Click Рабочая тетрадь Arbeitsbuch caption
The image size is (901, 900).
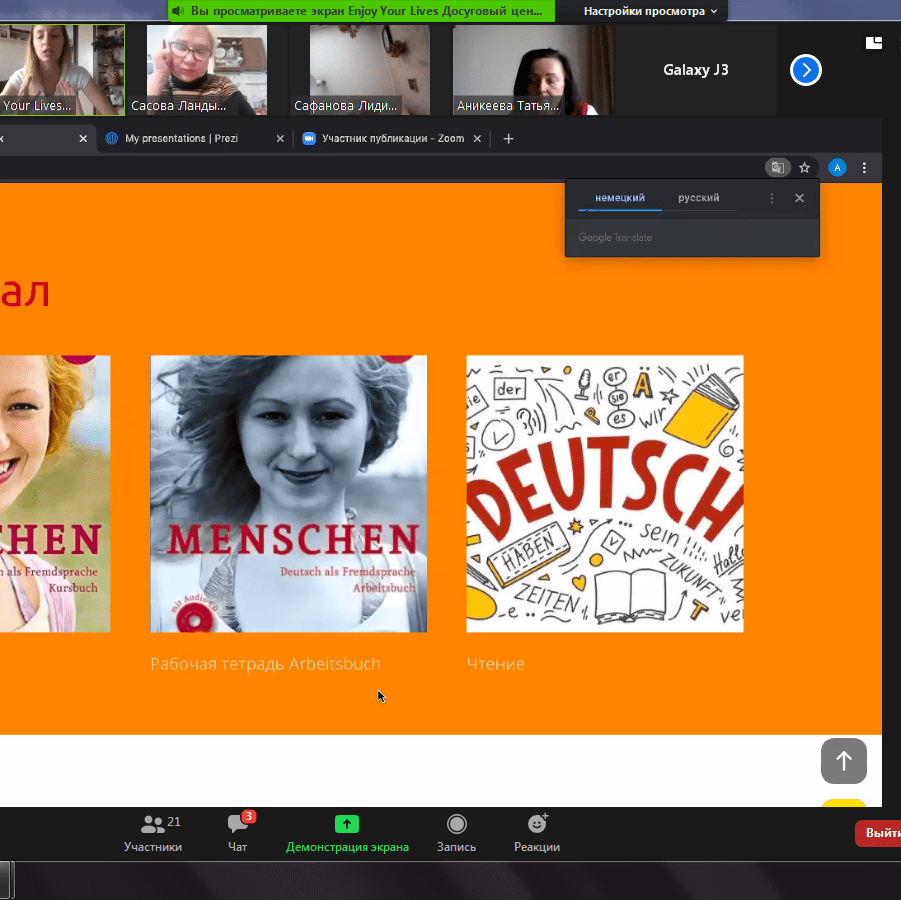tap(265, 664)
